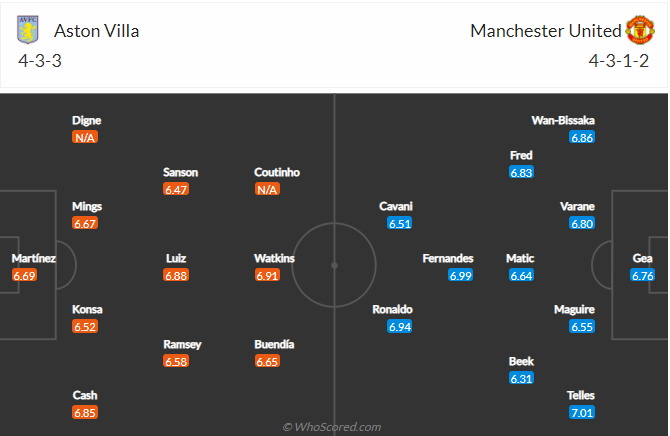Click the WhoScored.com watermark
Screen dimensions: 670x436
[x=332, y=427]
